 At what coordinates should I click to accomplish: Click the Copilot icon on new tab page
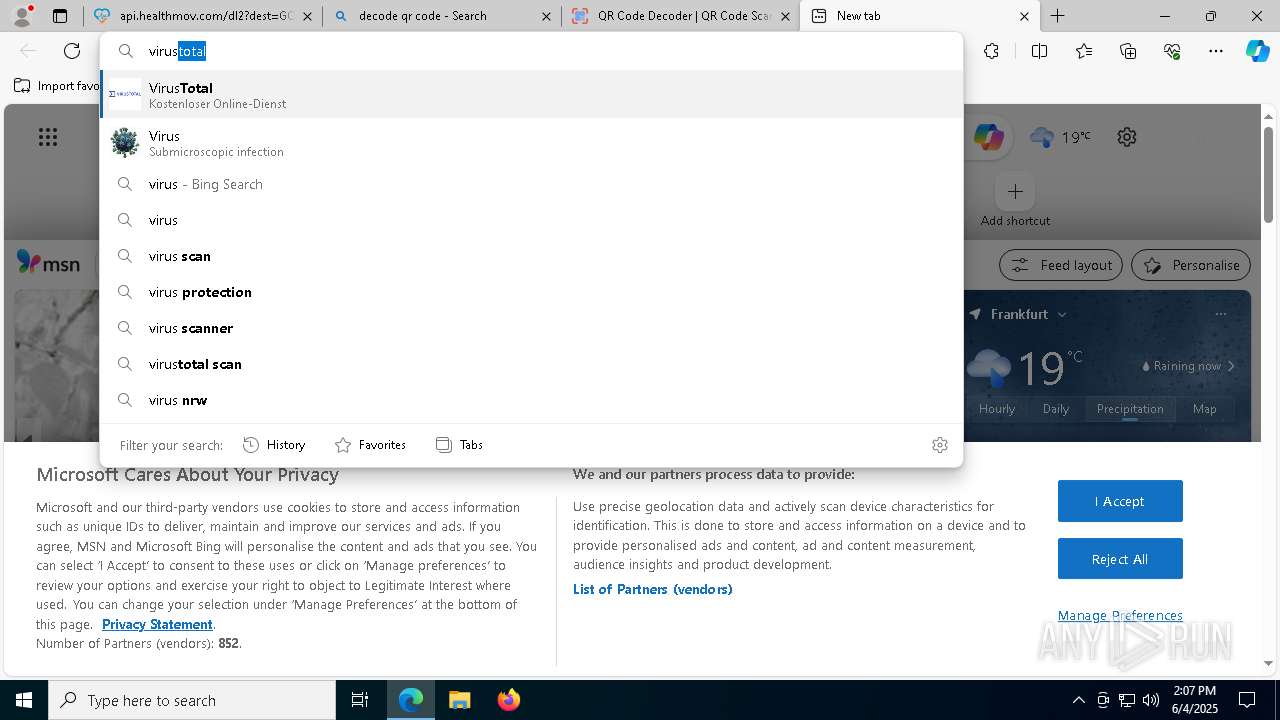[988, 137]
